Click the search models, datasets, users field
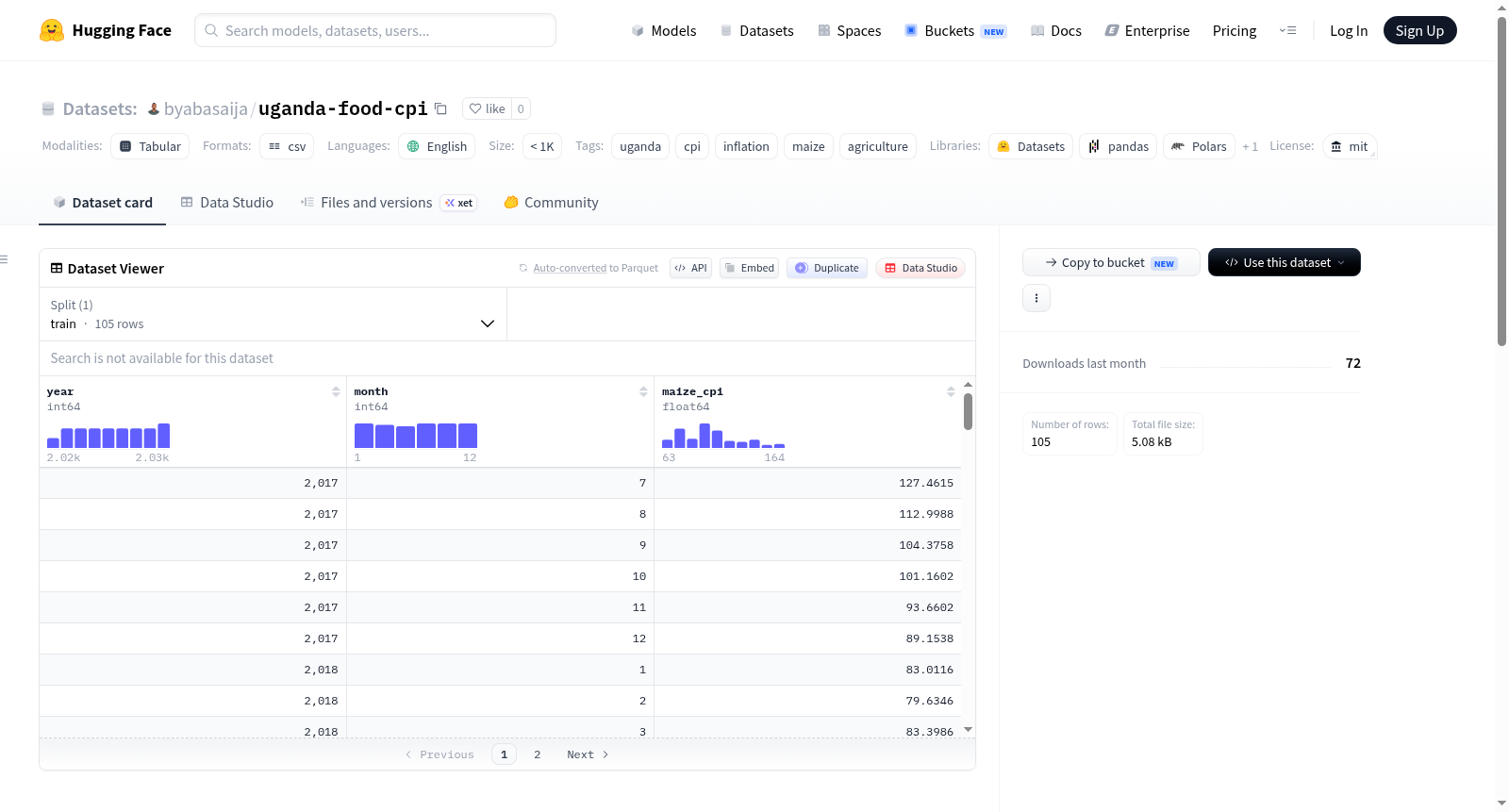The image size is (1509, 812). pos(375,30)
